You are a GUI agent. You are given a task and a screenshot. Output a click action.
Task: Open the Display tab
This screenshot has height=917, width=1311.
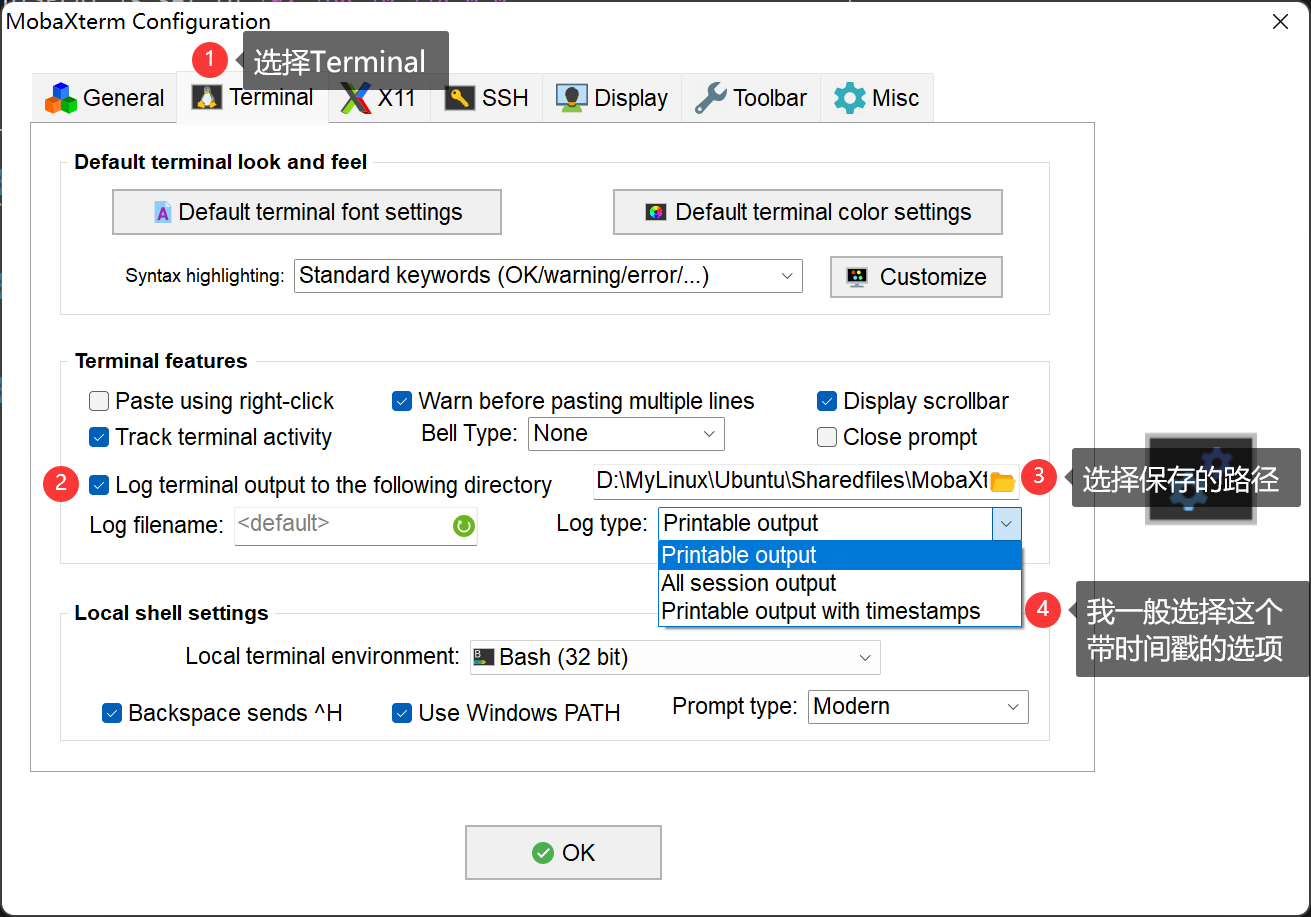[x=612, y=98]
